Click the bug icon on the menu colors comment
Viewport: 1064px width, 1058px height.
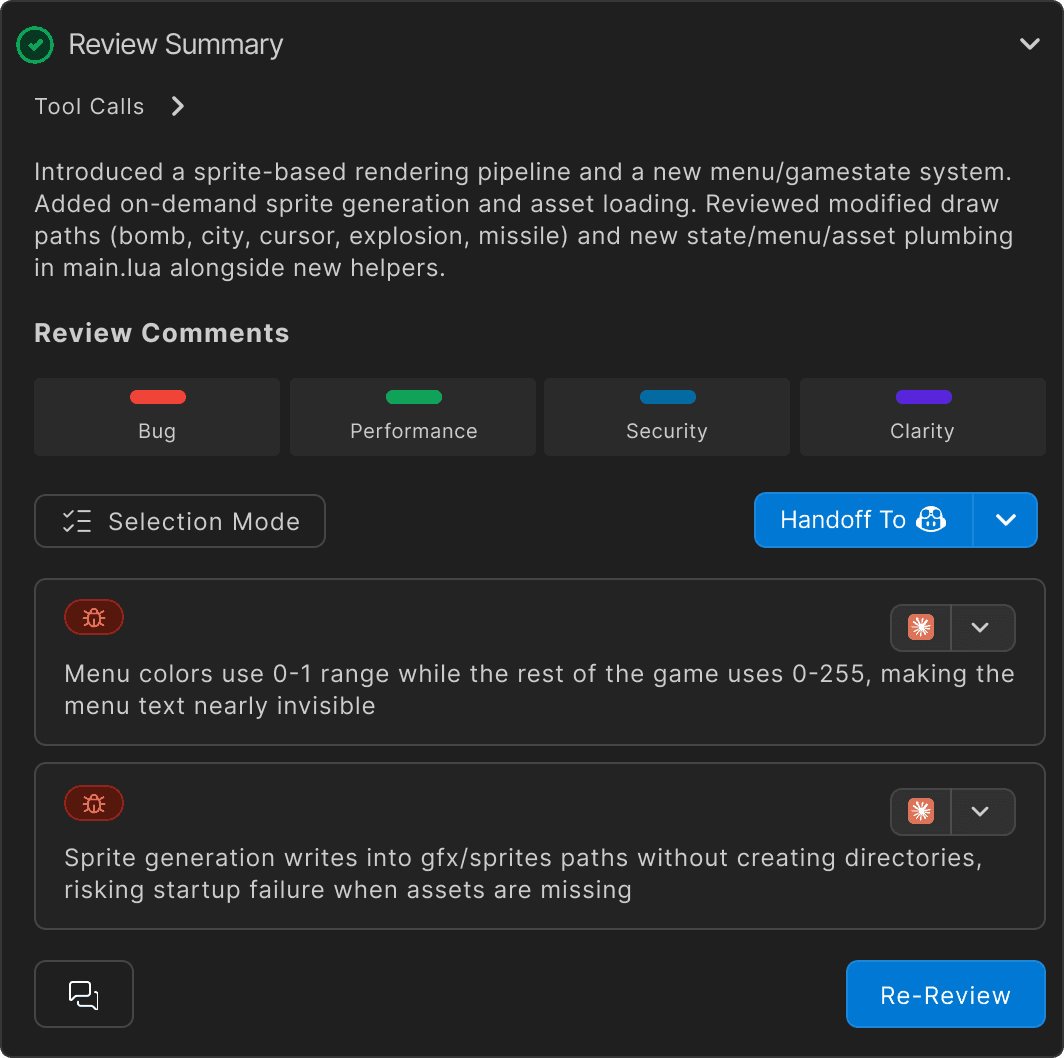pyautogui.click(x=94, y=618)
